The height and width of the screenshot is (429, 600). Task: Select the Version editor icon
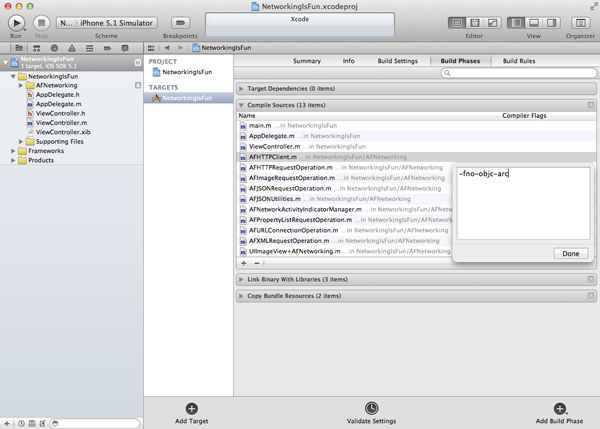pos(492,23)
